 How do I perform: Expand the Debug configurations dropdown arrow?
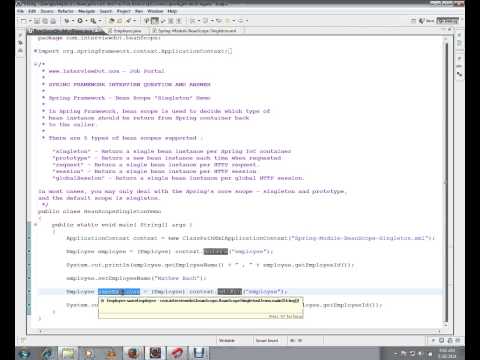(x=73, y=21)
